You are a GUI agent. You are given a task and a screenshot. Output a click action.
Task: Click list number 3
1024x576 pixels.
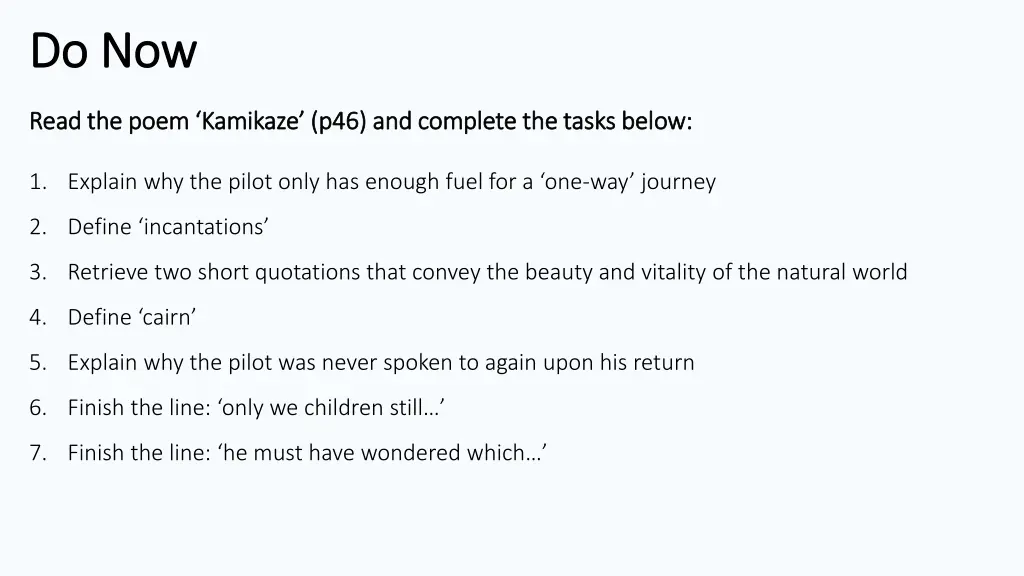click(38, 272)
